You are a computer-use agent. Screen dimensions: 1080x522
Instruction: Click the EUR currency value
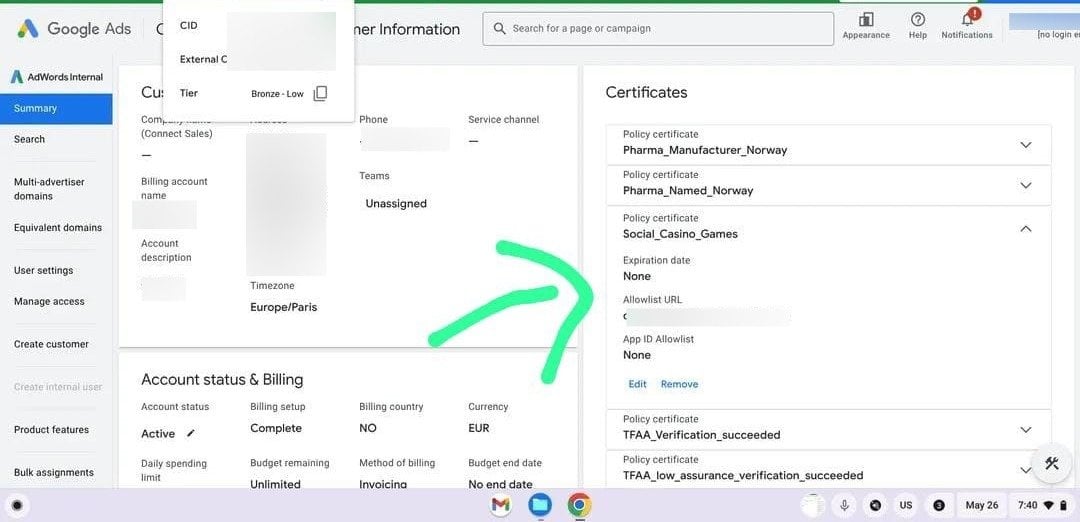pyautogui.click(x=479, y=428)
